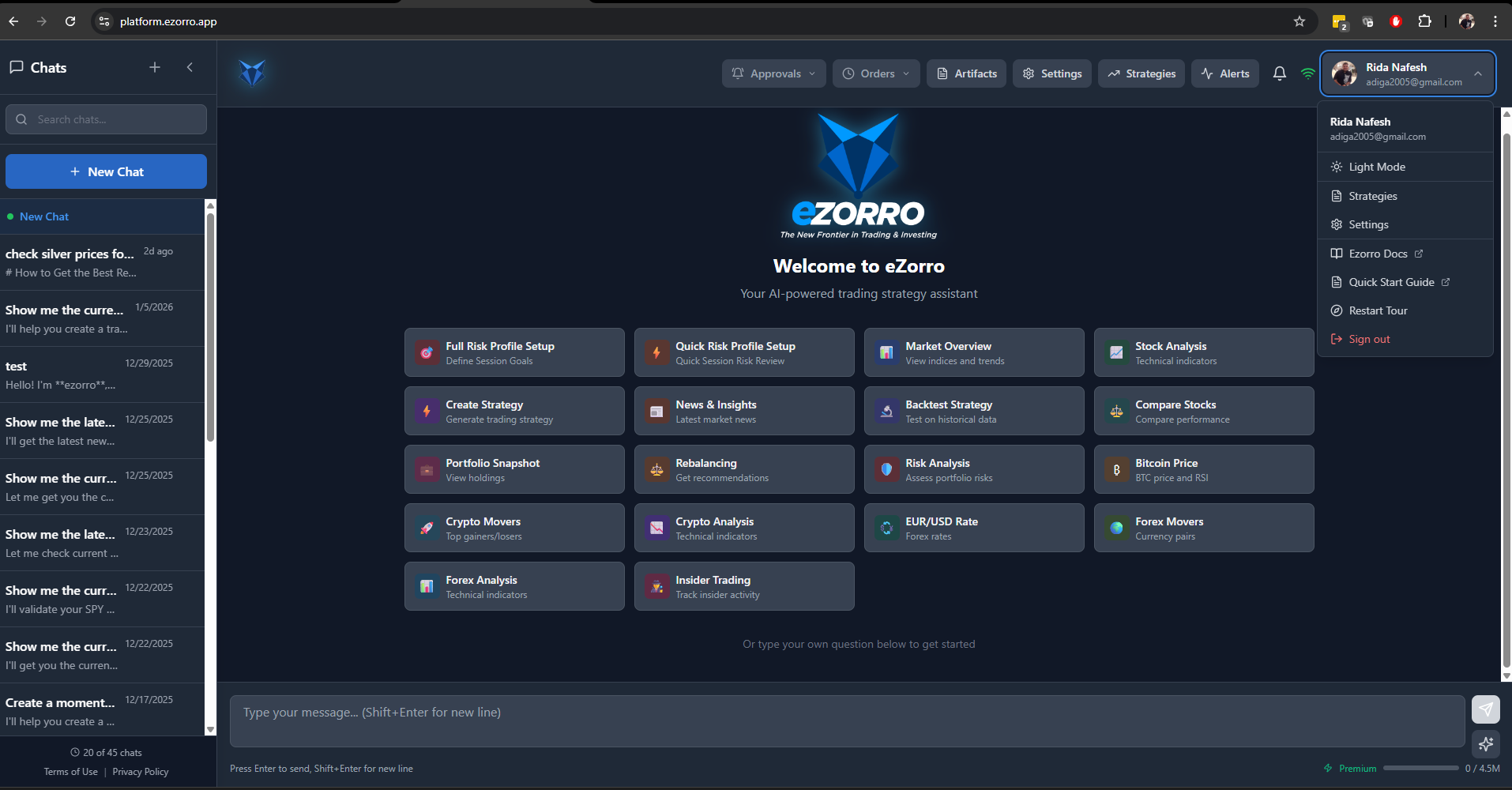This screenshot has height=790, width=1512.
Task: Click the browser address bar
Action: (x=703, y=21)
